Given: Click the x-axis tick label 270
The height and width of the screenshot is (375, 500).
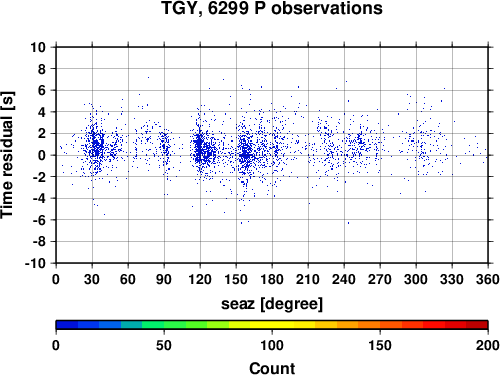Looking at the screenshot, I should click(x=380, y=279).
